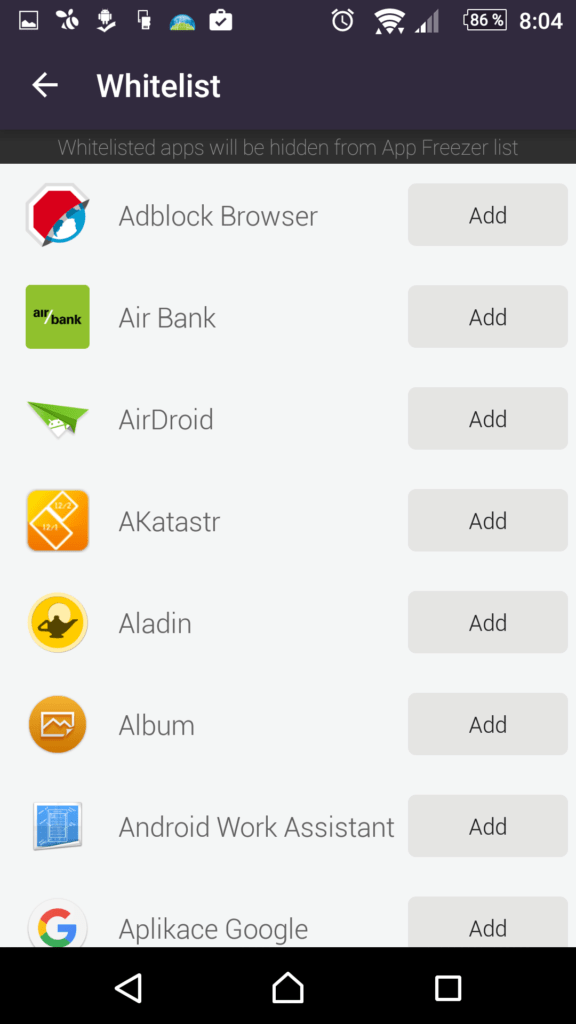Tap the Android Work Assistant blueprint icon
This screenshot has height=1024, width=576.
point(57,826)
